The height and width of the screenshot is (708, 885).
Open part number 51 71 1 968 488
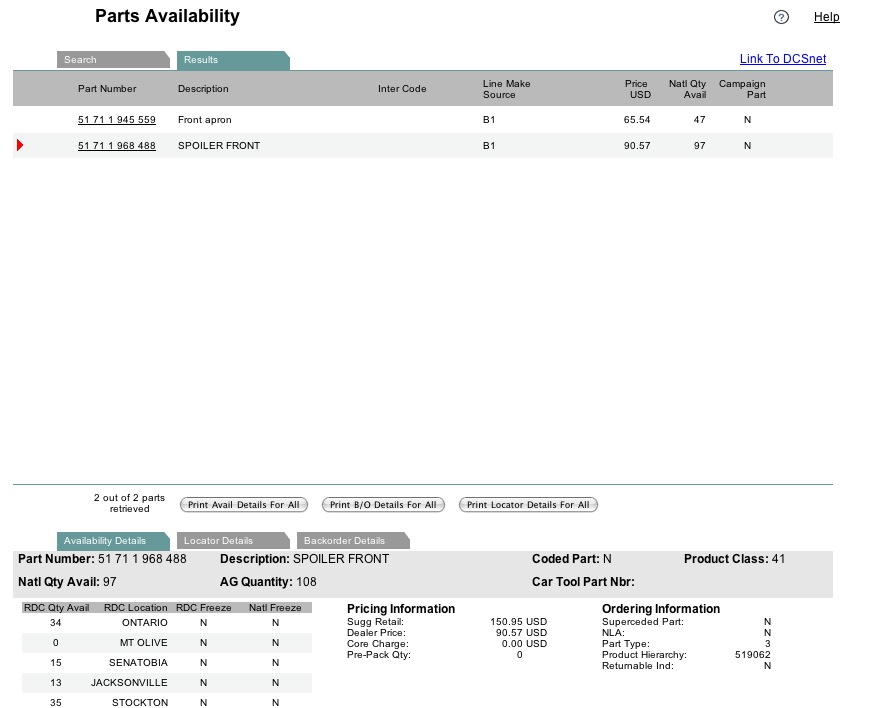[x=117, y=146]
